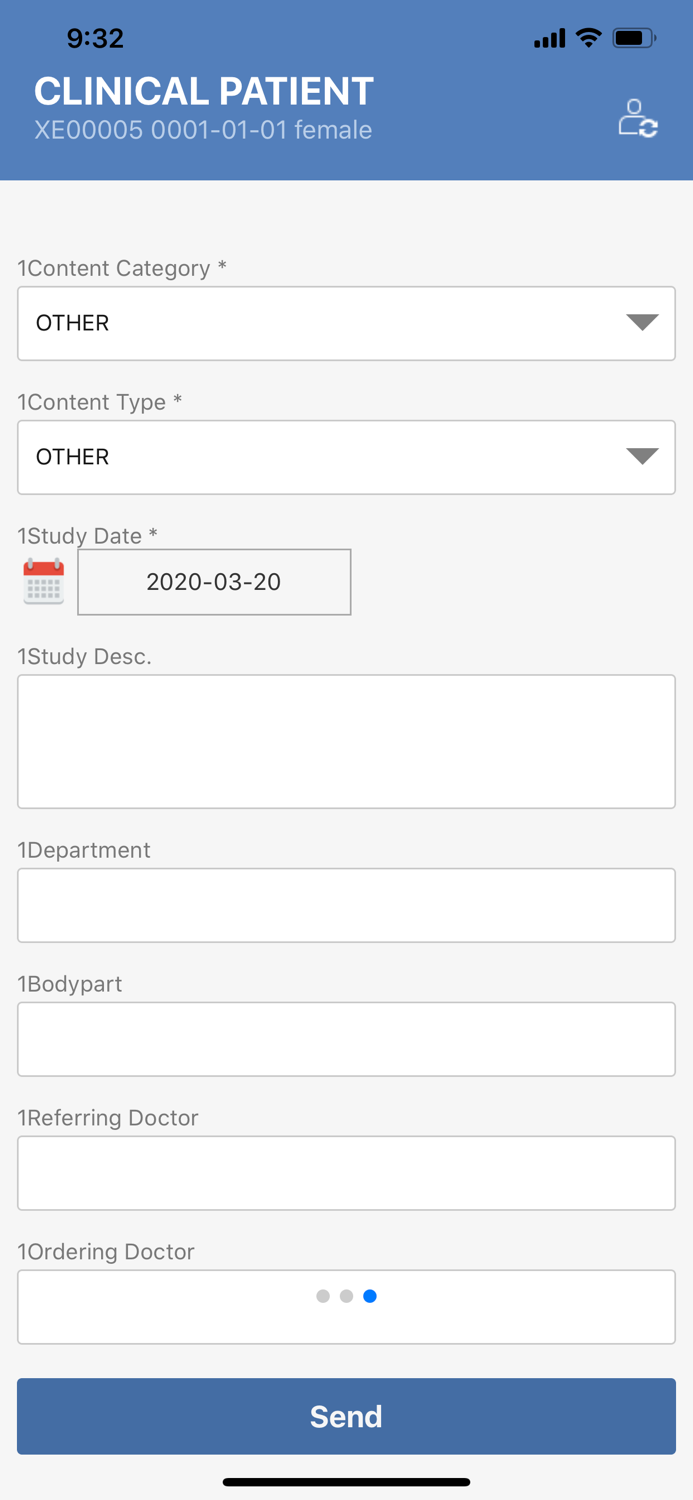Expand the Content Category dropdown arrow
This screenshot has width=693, height=1500.
(642, 322)
